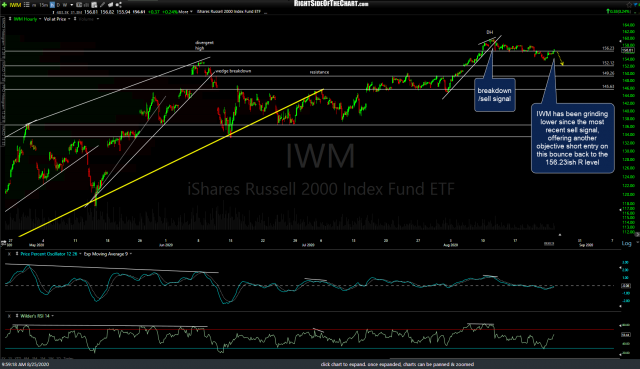Close the Price Percent Oscillator pane
The image size is (640, 369).
point(9,254)
